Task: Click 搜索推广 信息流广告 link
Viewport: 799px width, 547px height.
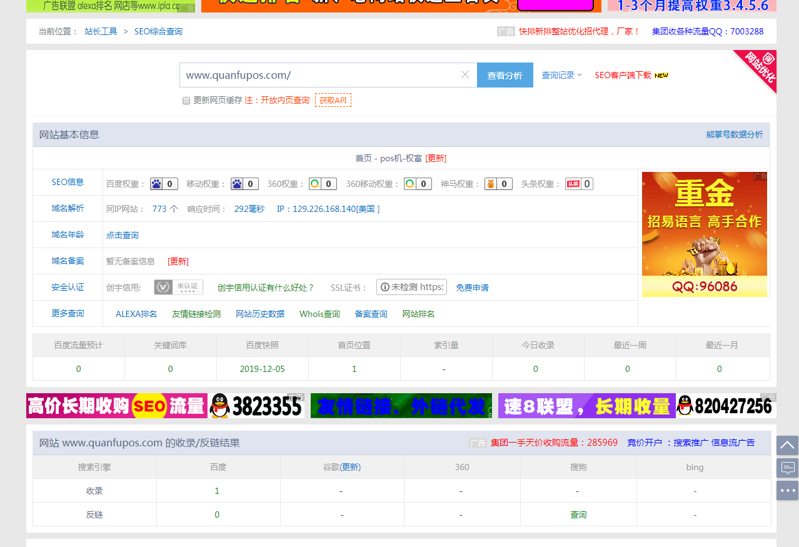Action: tap(714, 442)
